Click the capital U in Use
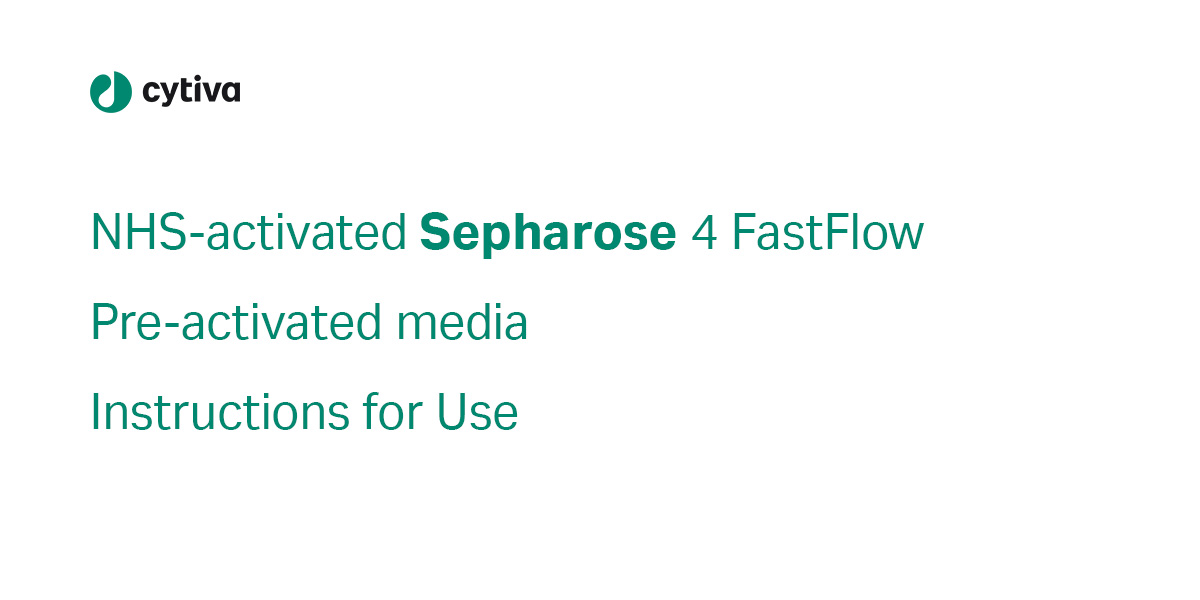This screenshot has height=600, width=1200. click(452, 414)
